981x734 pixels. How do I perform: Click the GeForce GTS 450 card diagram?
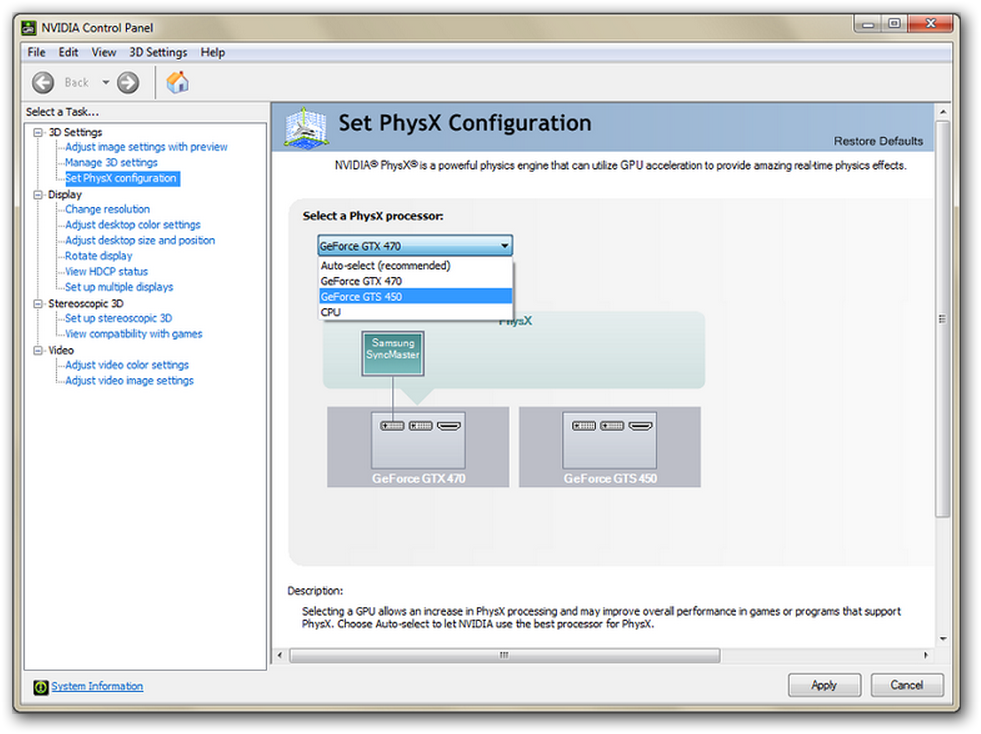coord(609,447)
